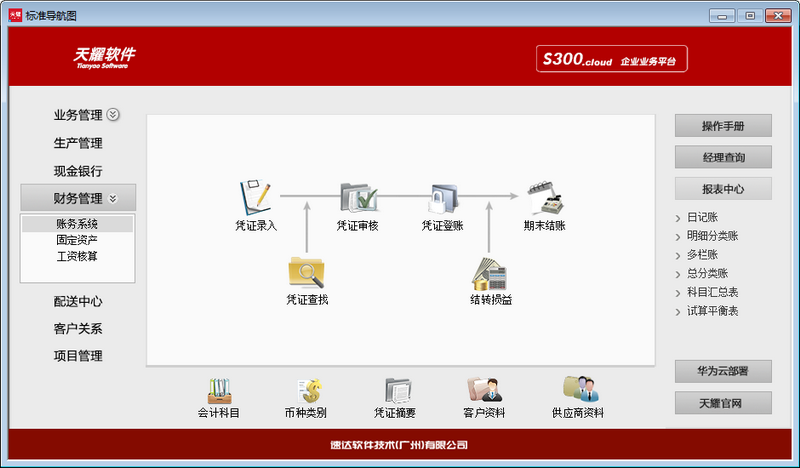The image size is (800, 468).
Task: Click the 报表中心 button
Action: [x=723, y=189]
